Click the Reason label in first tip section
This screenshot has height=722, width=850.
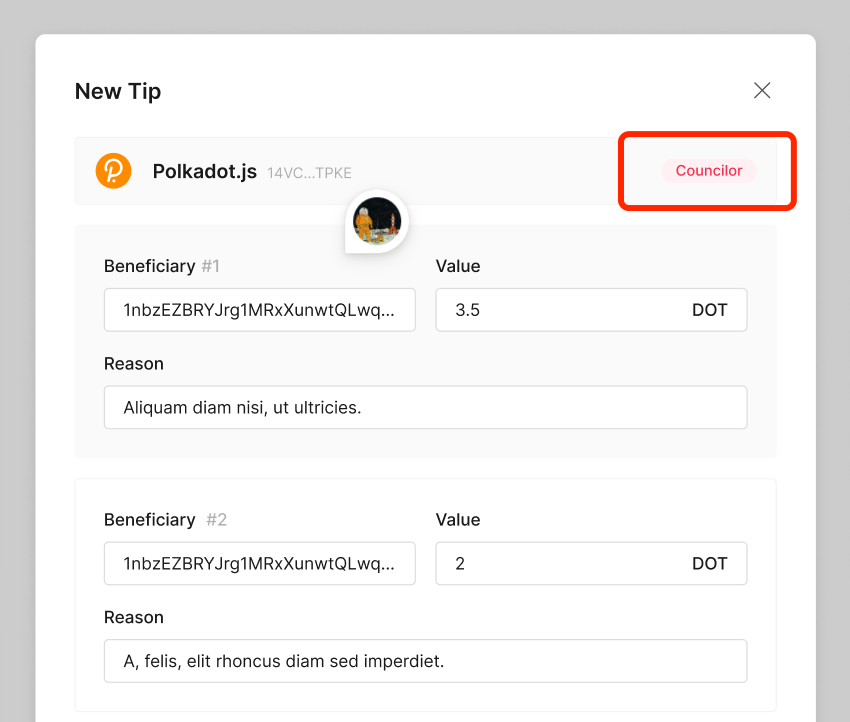tap(133, 363)
